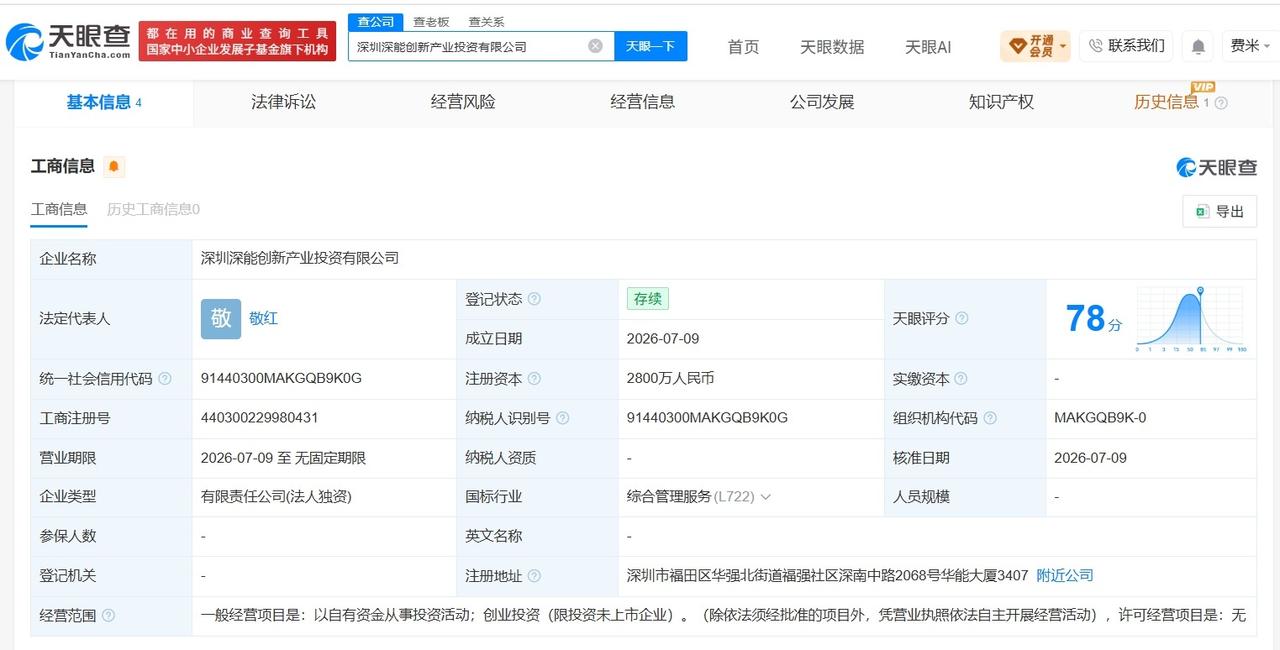Click help icon beside 登记状态
This screenshot has height=650, width=1280.
(x=534, y=299)
